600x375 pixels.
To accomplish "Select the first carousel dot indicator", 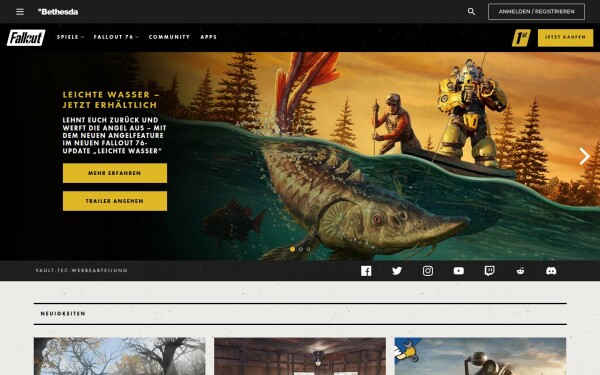I will pos(292,249).
